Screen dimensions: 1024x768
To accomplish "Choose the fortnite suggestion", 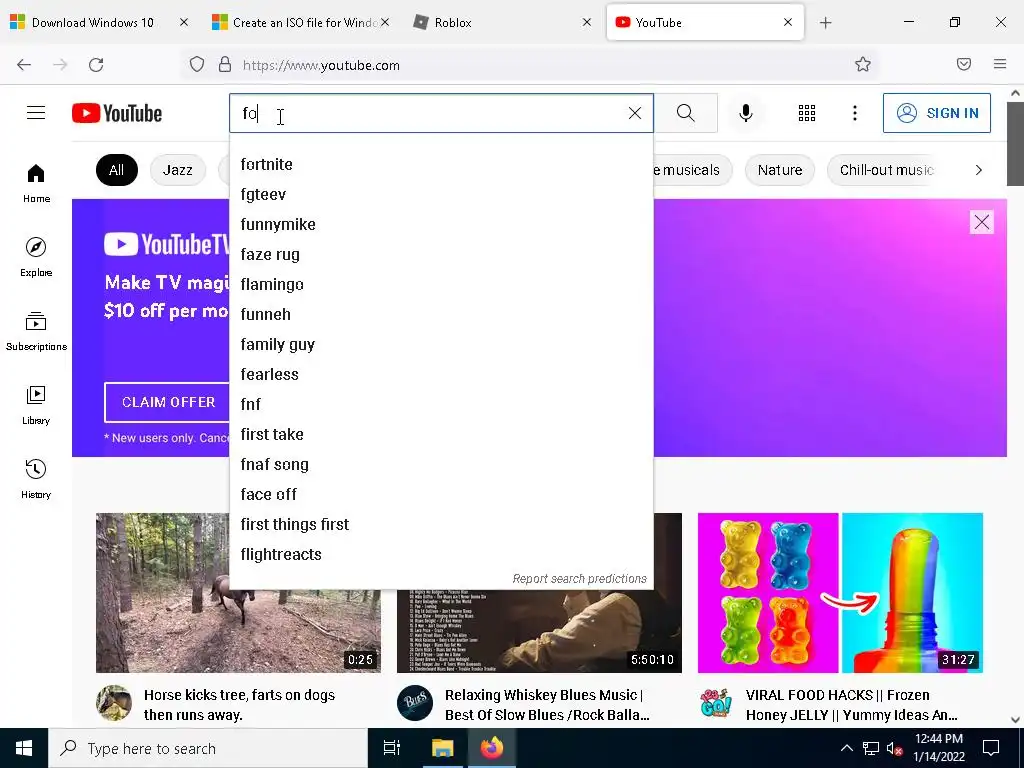I will tap(441, 165).
